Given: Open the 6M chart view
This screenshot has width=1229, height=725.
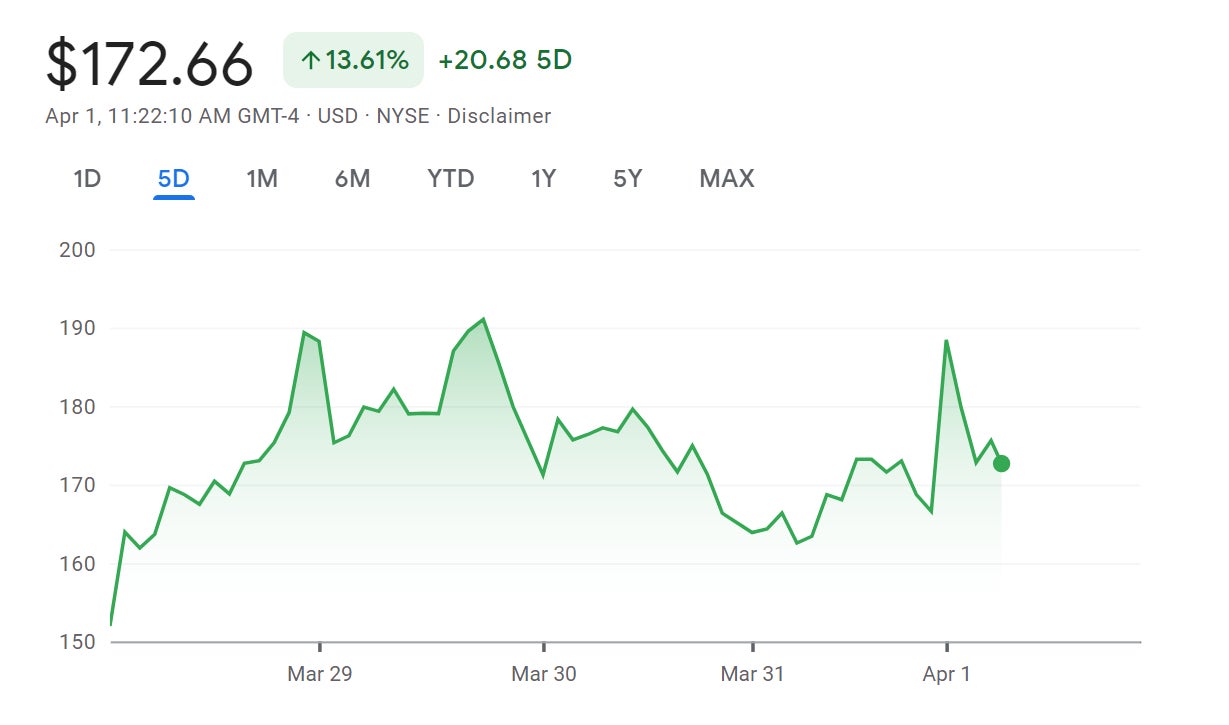Looking at the screenshot, I should pyautogui.click(x=352, y=179).
